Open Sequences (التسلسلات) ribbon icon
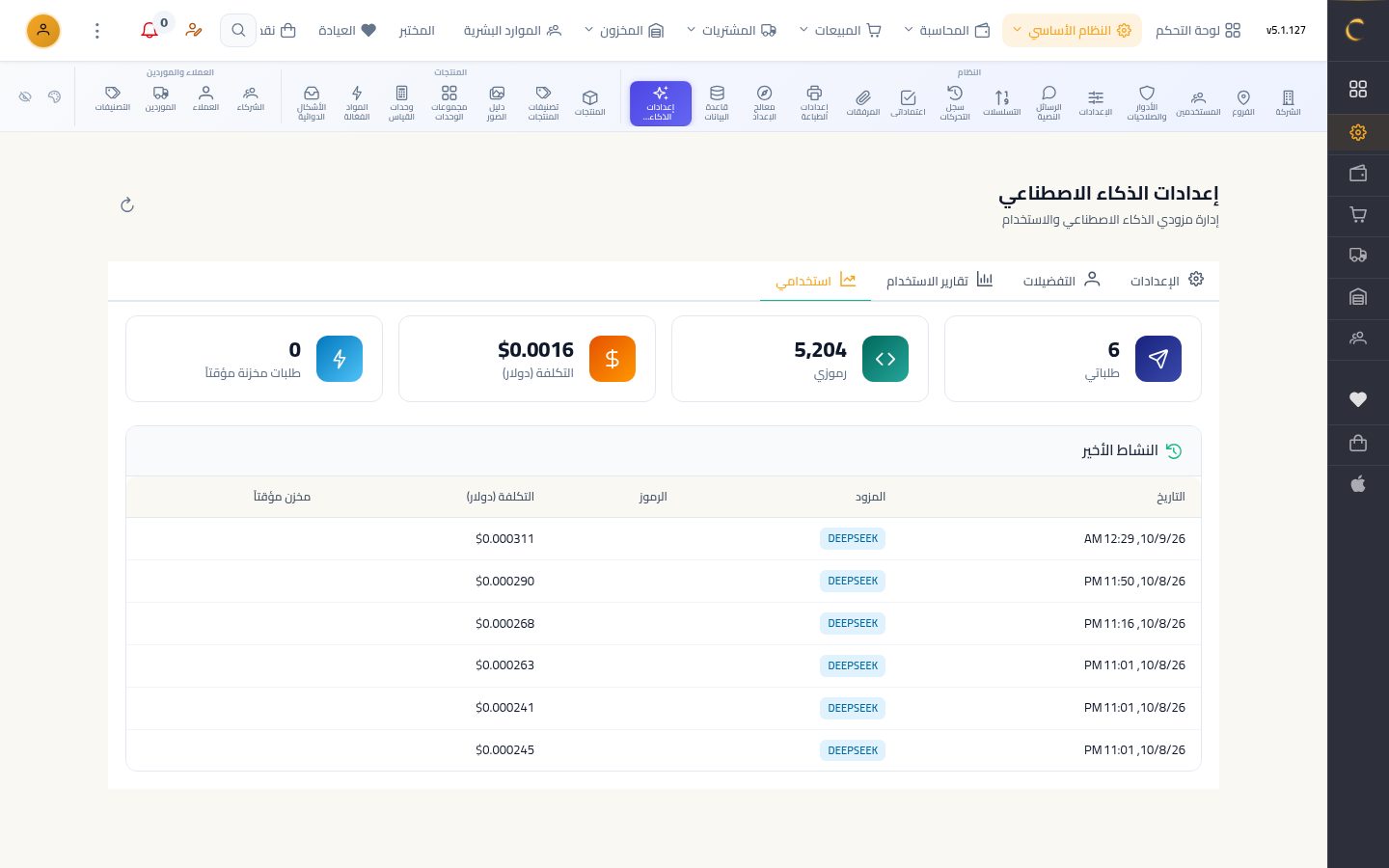 pos(1002,103)
